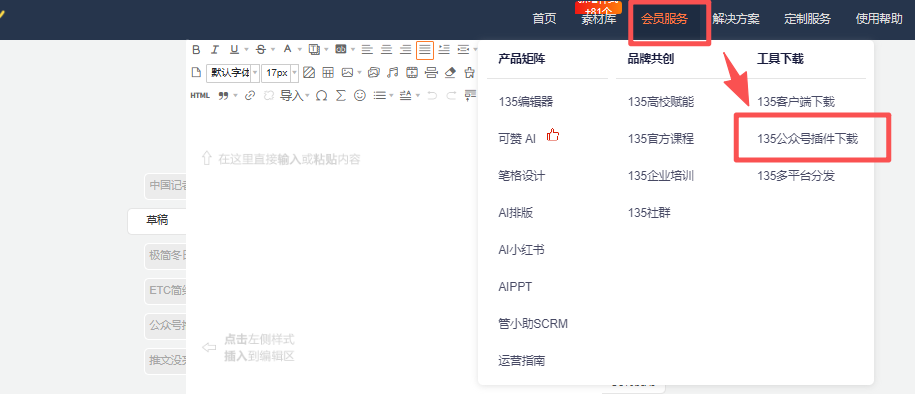
Task: Open the AI小红书 product link
Action: pos(522,250)
